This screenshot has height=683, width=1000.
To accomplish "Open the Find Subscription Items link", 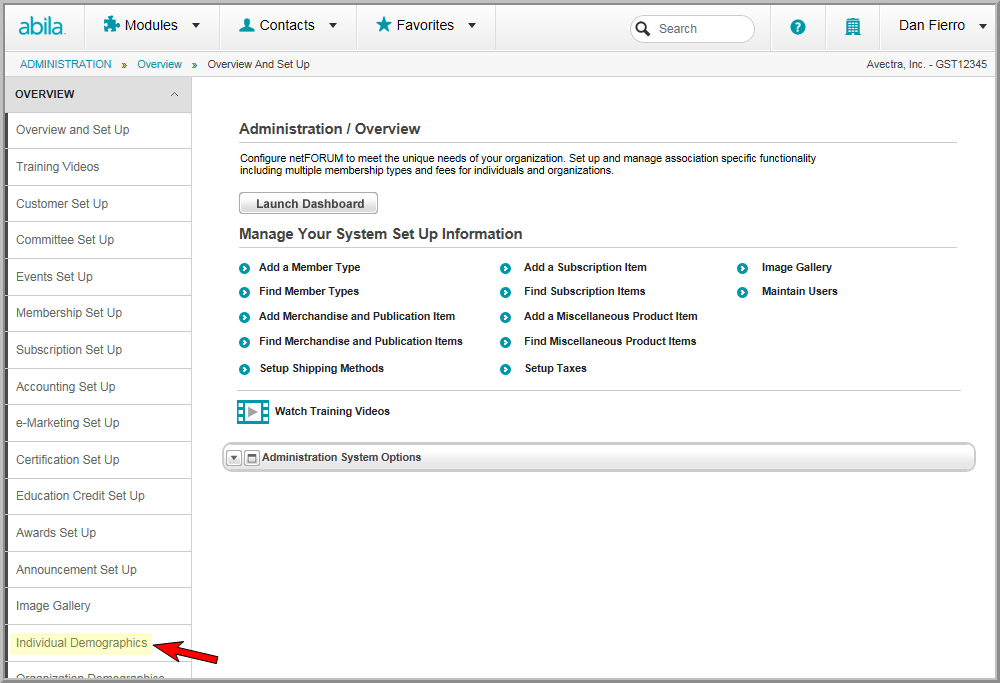I will click(585, 291).
